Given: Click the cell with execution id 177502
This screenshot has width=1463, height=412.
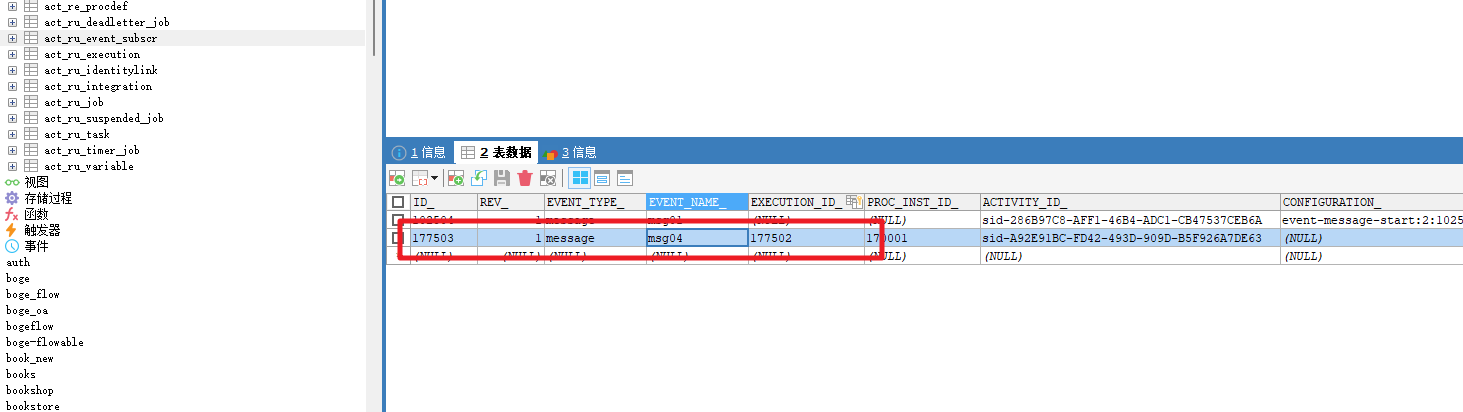Looking at the screenshot, I should tap(806, 238).
